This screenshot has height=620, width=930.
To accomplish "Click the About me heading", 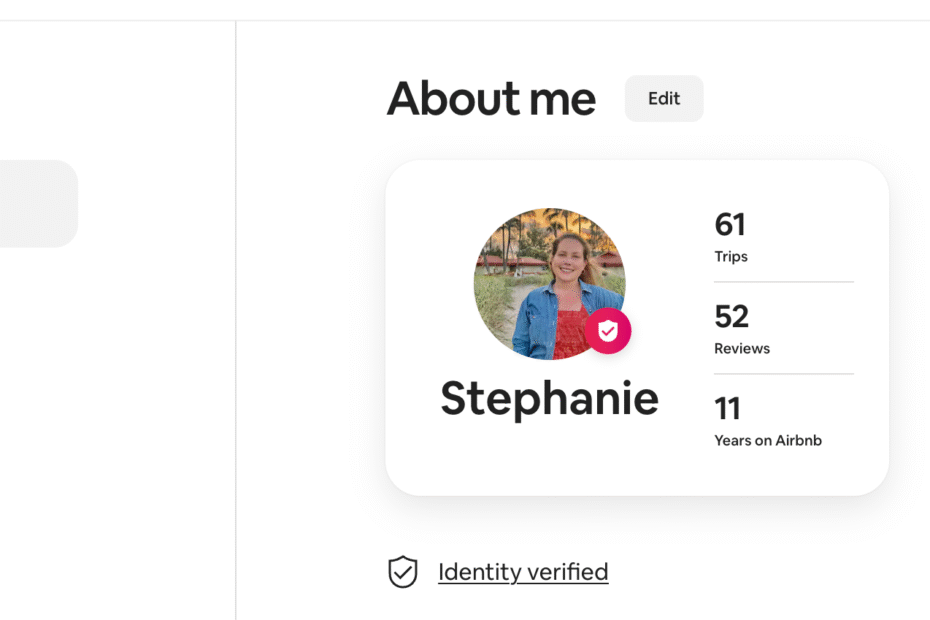I will tap(491, 98).
